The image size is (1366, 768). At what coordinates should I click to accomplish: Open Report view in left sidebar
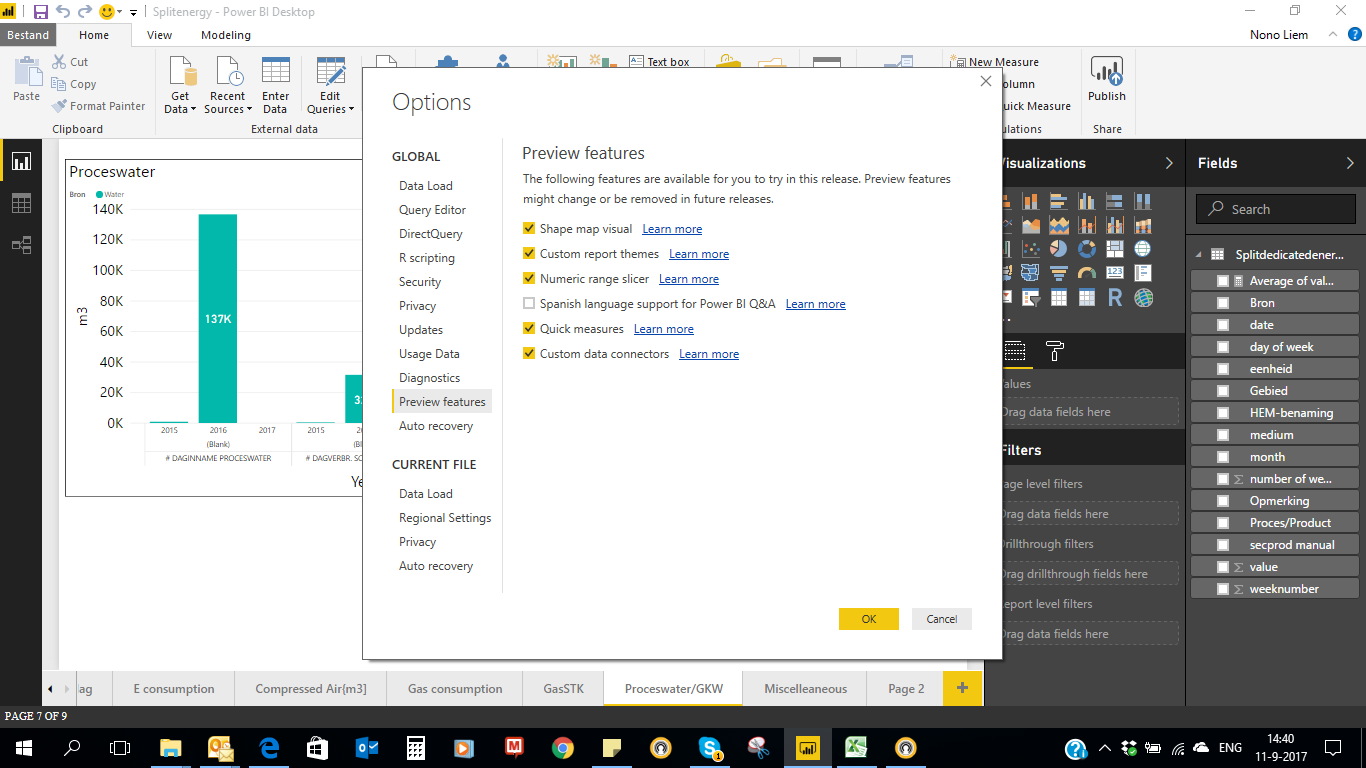tap(21, 161)
